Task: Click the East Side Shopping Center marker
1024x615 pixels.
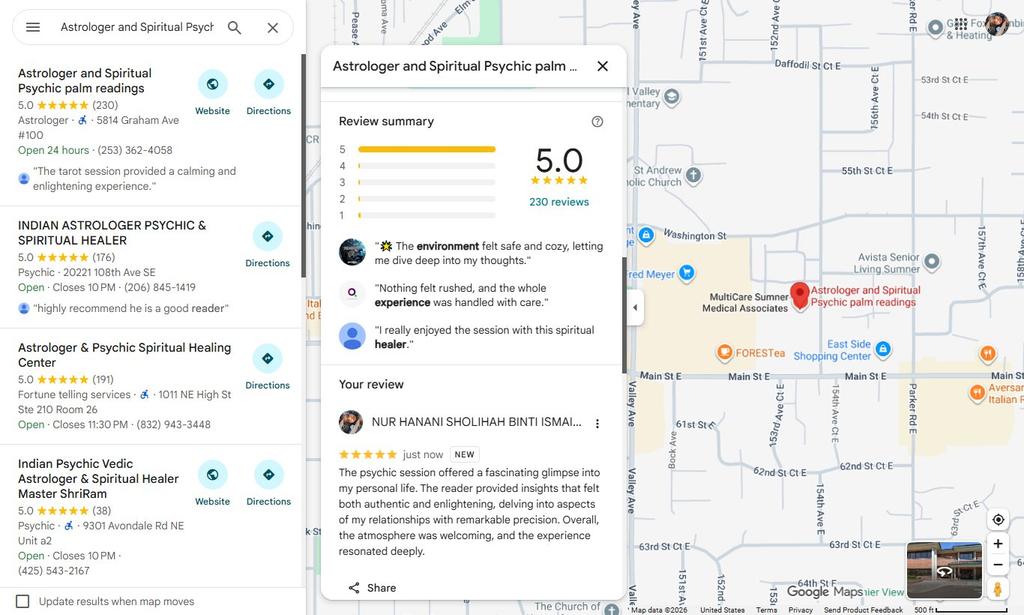Action: point(883,349)
